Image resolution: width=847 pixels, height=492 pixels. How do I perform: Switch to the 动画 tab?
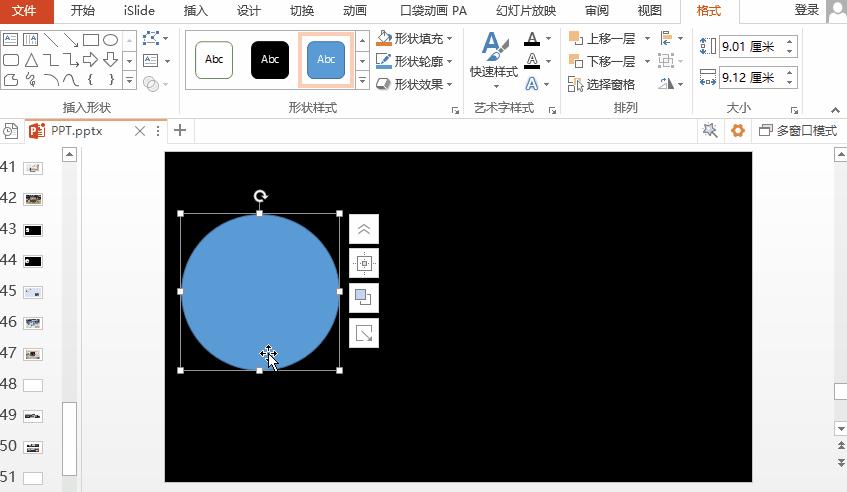point(355,11)
